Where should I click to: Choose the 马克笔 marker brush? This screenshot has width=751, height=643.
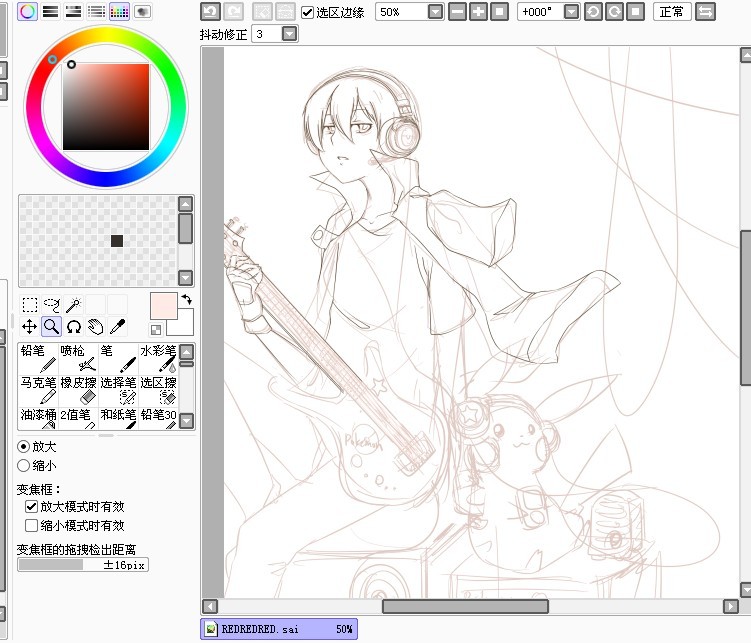point(38,390)
